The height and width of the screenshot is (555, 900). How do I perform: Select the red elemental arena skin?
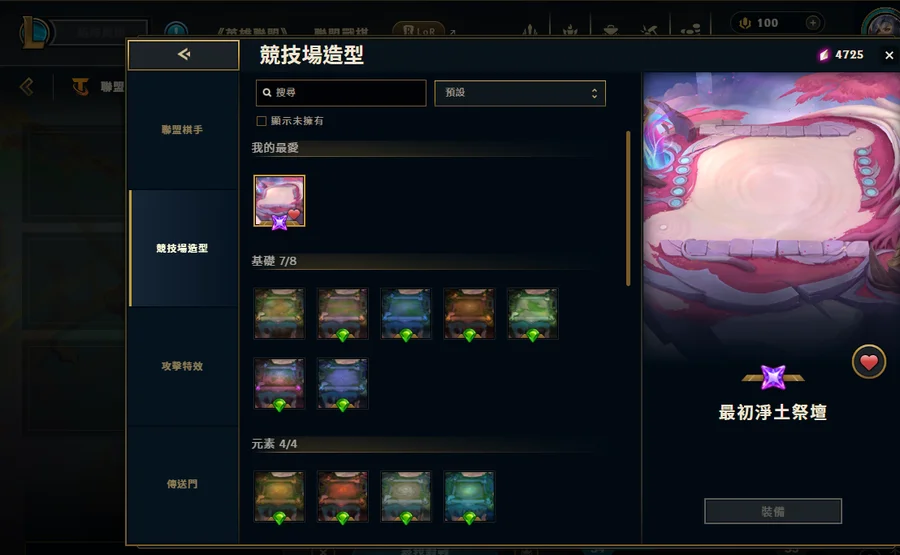343,496
